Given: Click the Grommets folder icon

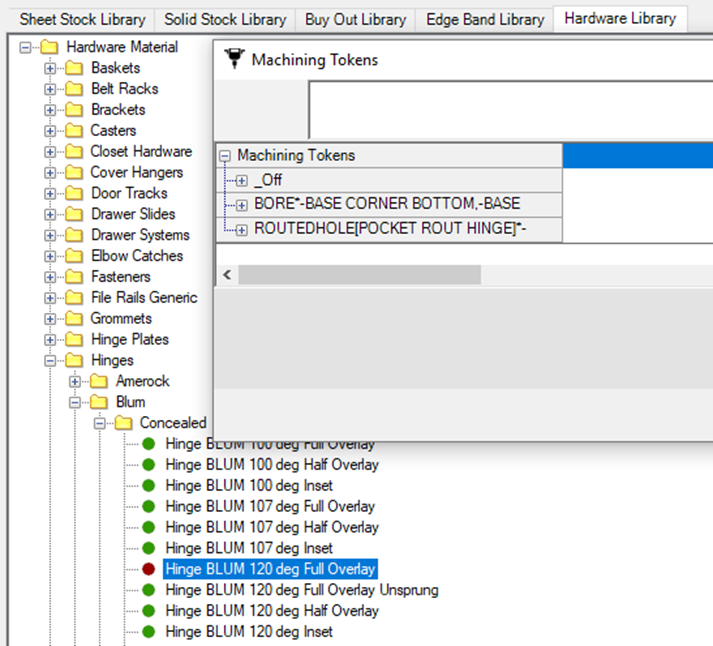Looking at the screenshot, I should point(74,319).
